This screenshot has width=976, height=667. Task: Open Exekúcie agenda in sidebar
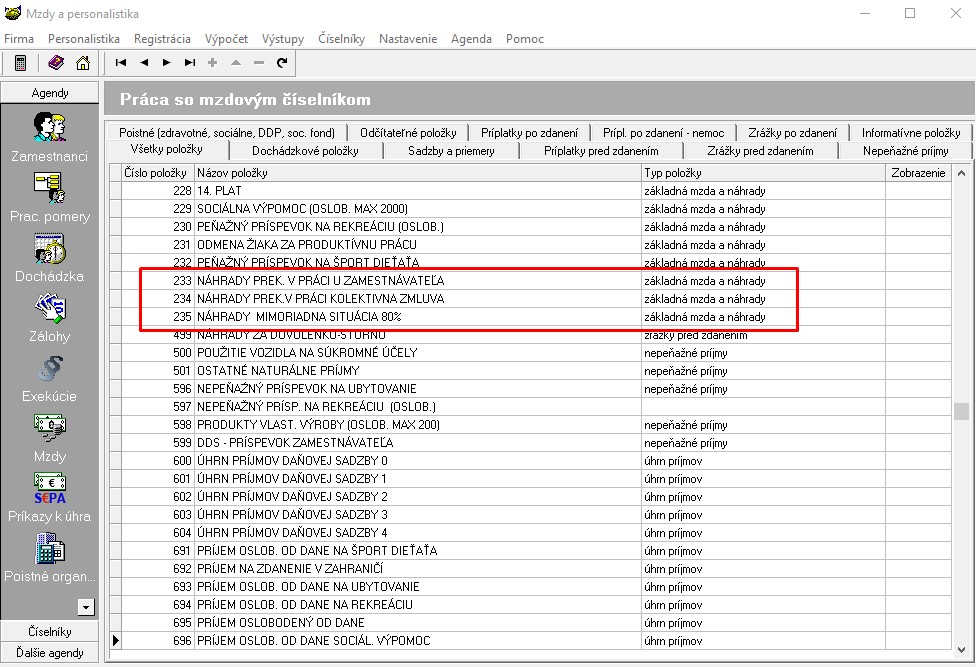[x=49, y=378]
